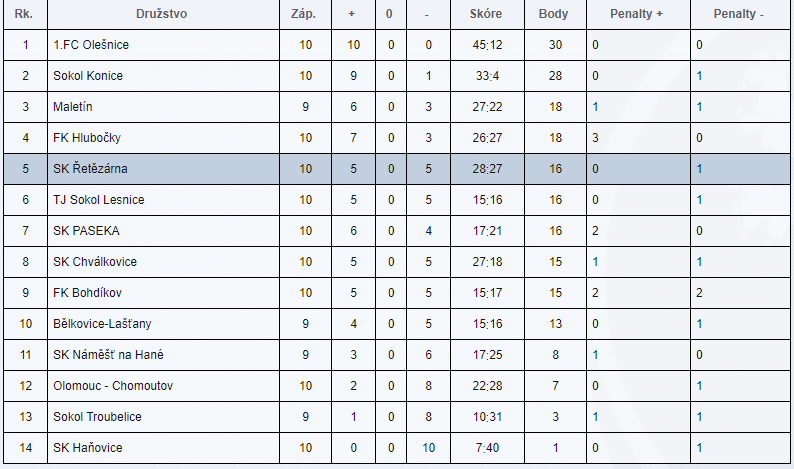Select the Skóre column header
Image resolution: width=794 pixels, height=469 pixels.
tap(486, 14)
